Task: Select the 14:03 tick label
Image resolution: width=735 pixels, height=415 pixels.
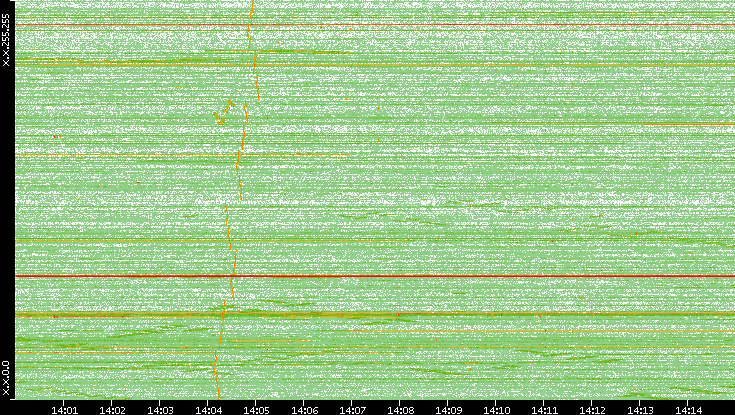Action: coord(160,410)
